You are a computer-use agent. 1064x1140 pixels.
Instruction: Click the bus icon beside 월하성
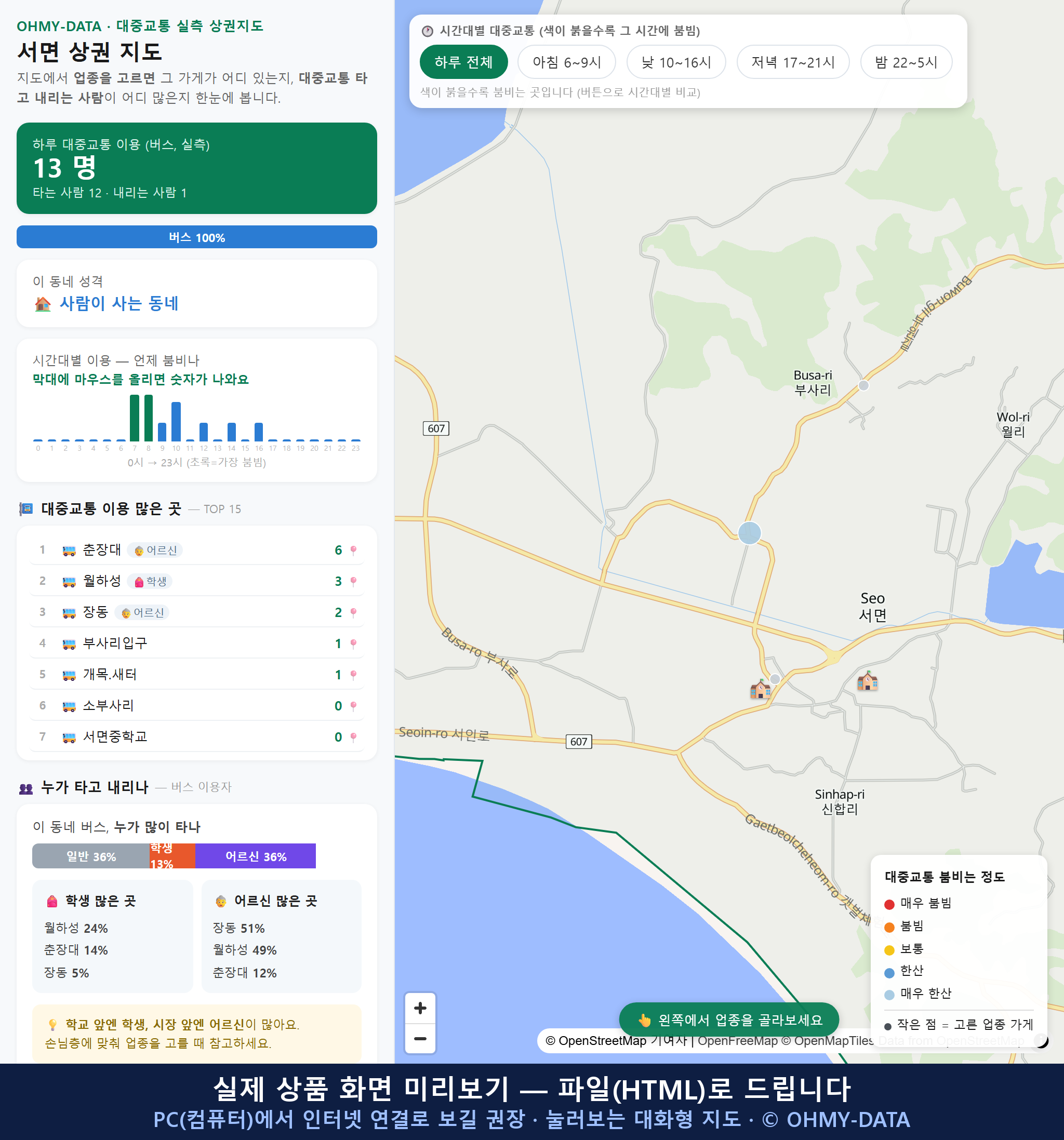coord(69,582)
